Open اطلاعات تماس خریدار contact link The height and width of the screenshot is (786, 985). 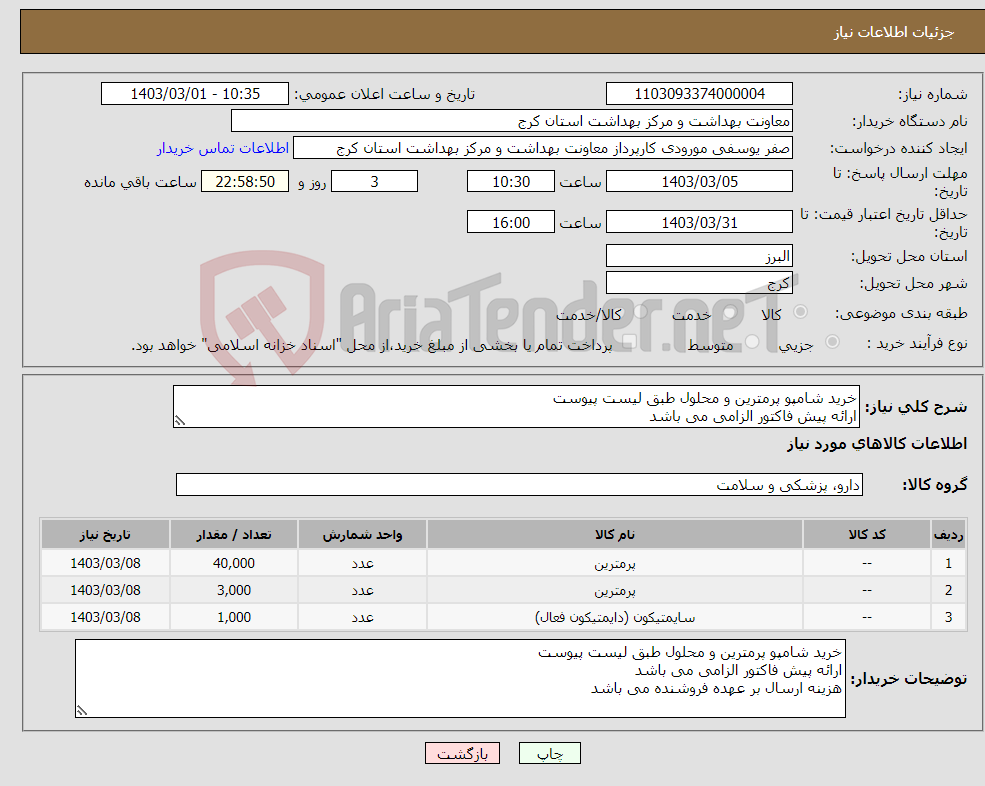(x=222, y=148)
